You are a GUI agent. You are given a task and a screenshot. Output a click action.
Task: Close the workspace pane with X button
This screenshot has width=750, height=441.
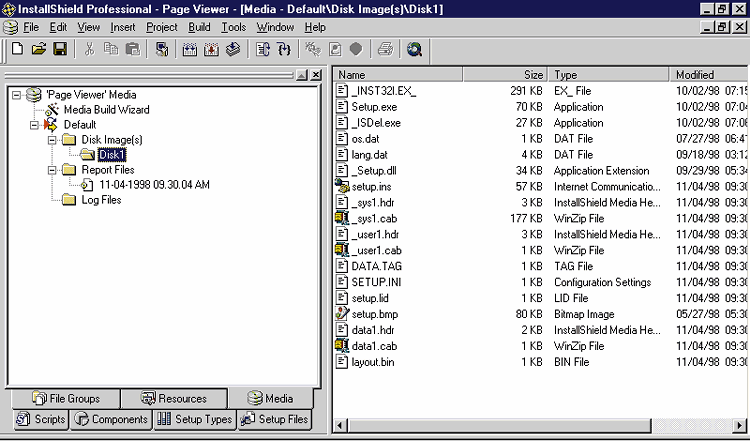[316, 75]
